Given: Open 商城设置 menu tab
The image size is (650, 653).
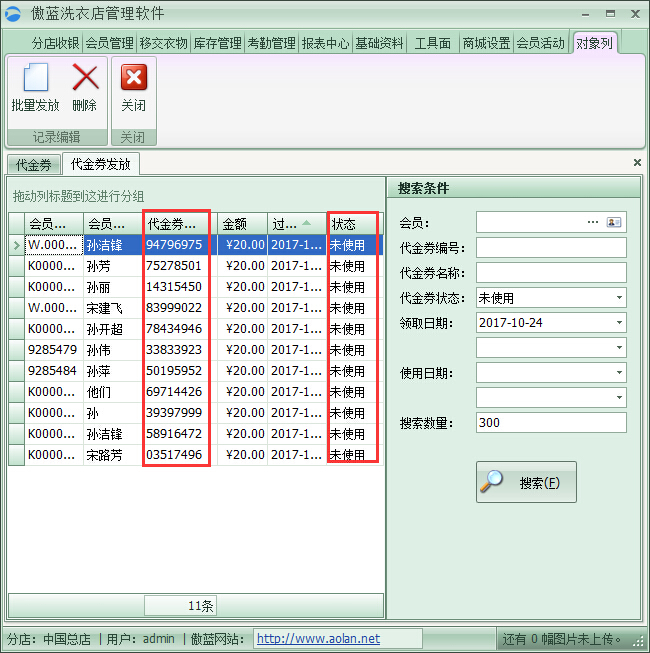Looking at the screenshot, I should click(x=486, y=43).
